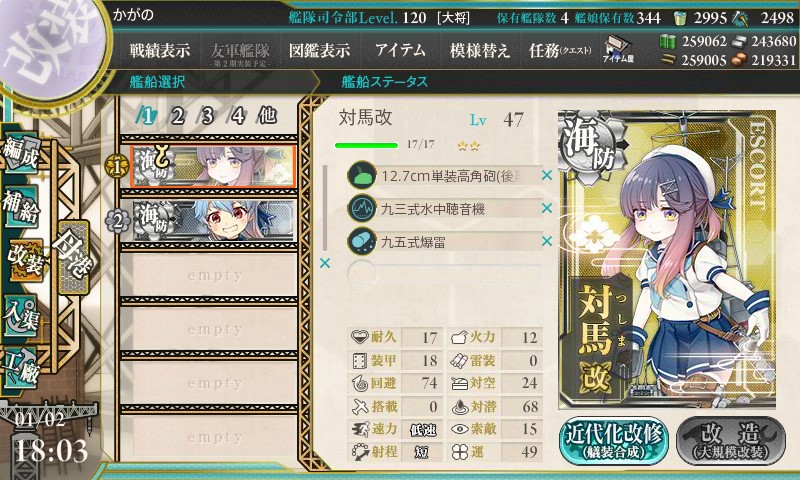Image resolution: width=800 pixels, height=480 pixels.
Task: Open the 工廠 factory sidebar icon
Action: point(21,368)
